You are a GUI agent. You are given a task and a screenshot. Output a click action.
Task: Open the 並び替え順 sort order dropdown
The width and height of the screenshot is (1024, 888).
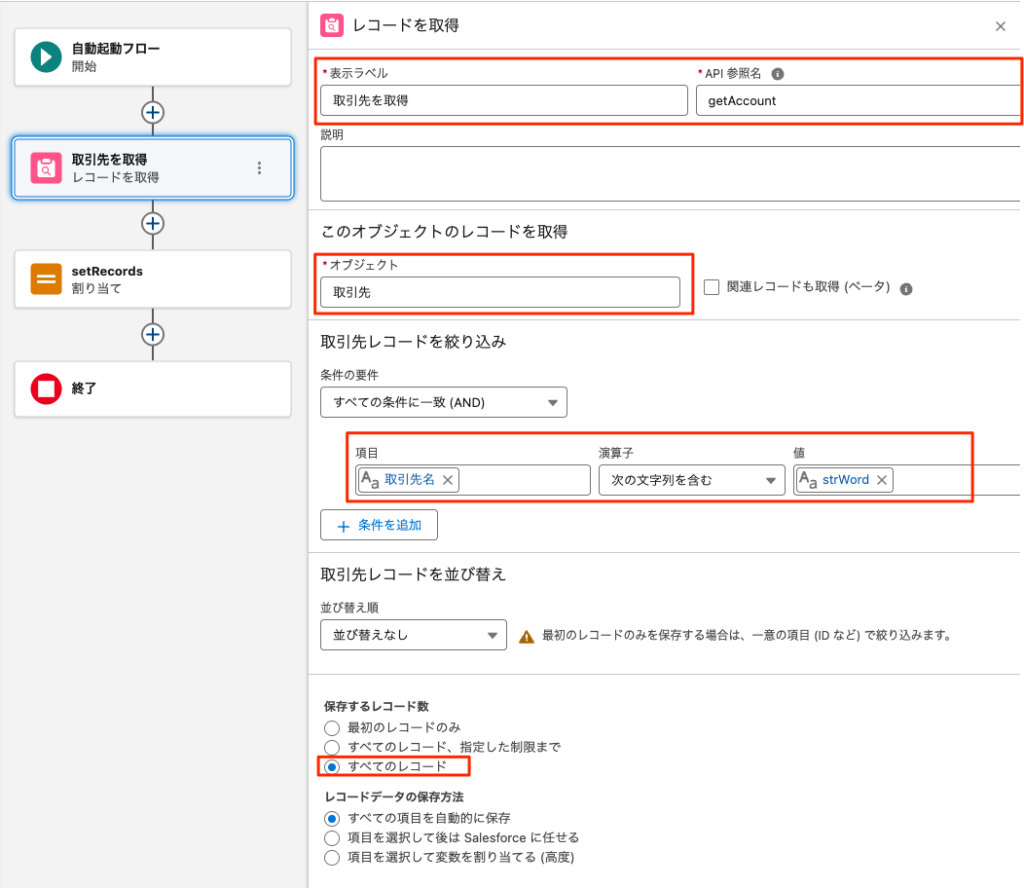pos(413,635)
